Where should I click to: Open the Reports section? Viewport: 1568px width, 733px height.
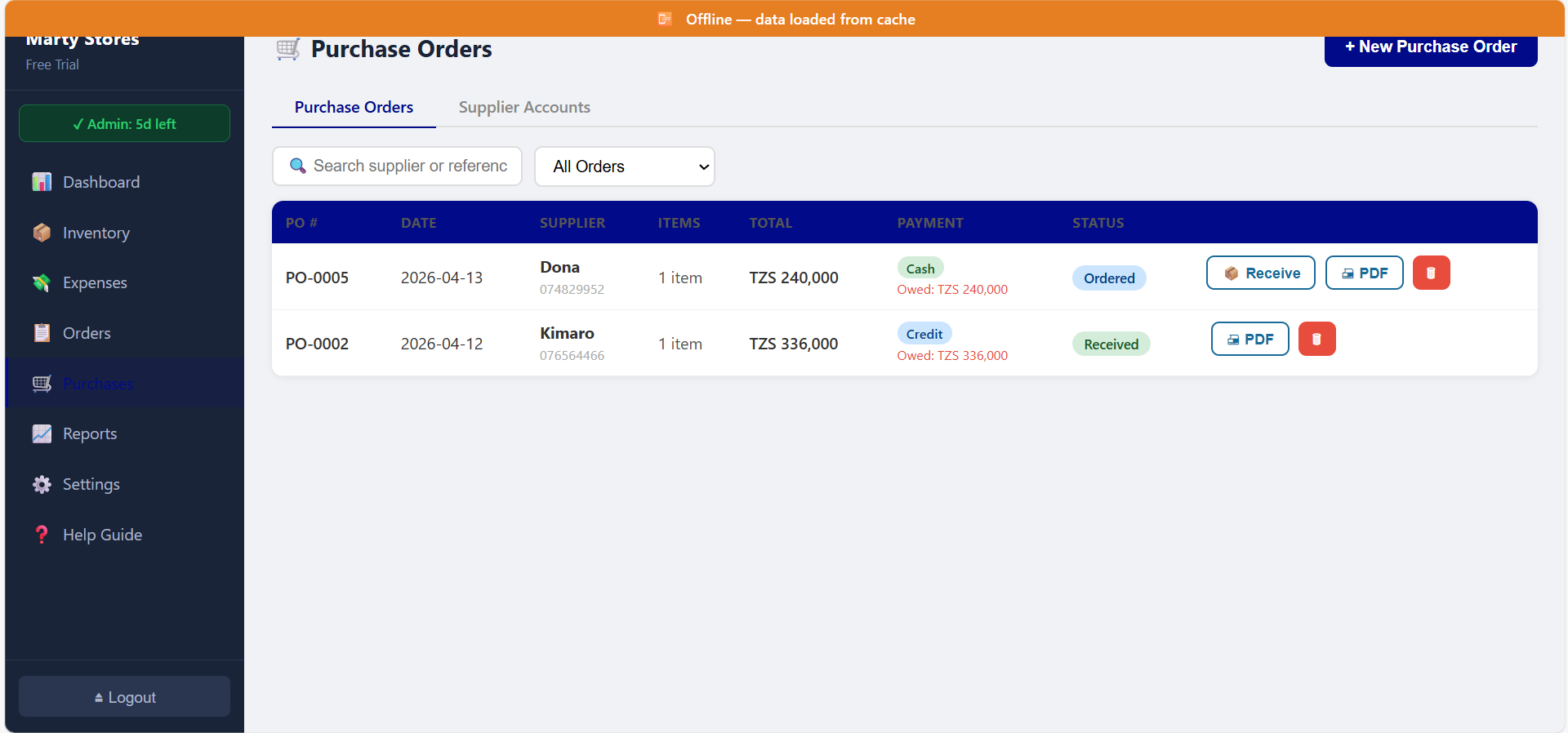click(x=89, y=433)
